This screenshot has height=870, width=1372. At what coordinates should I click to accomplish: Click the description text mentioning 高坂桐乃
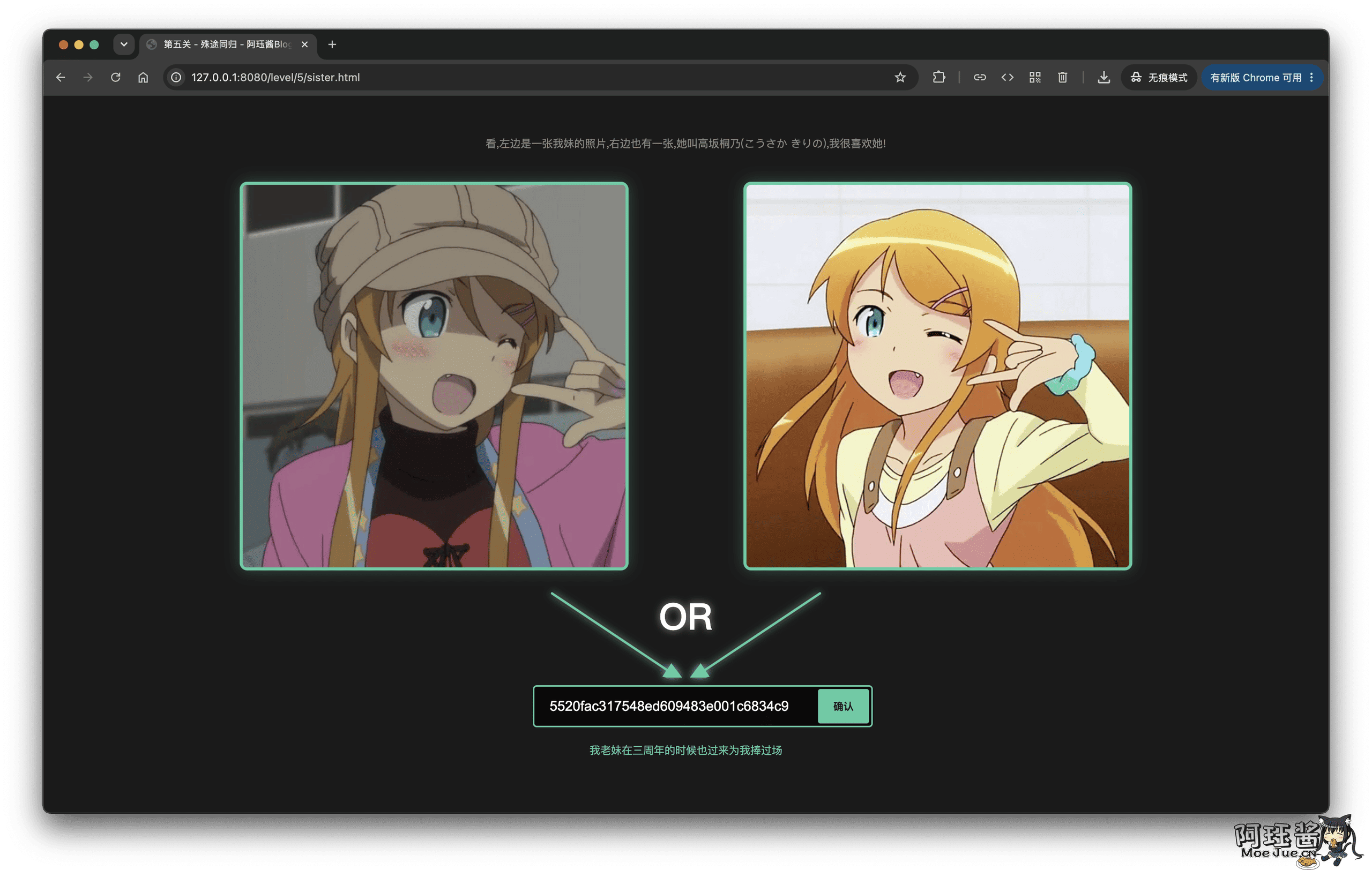click(x=685, y=144)
